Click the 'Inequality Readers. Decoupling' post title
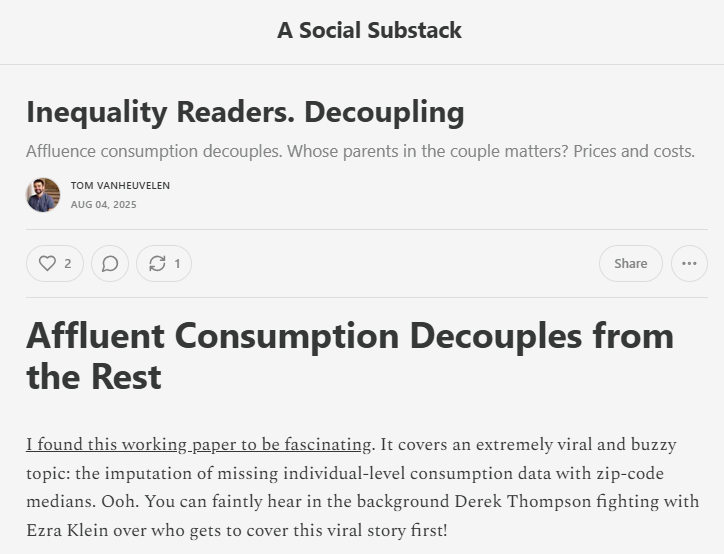The width and height of the screenshot is (724, 554). (245, 112)
